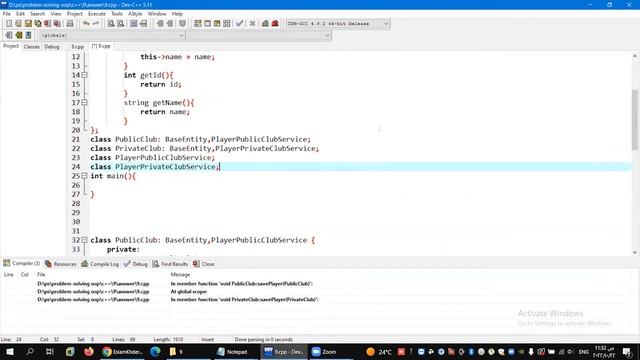Click the editor vertical scrollbar thumb
The height and width of the screenshot is (360, 640).
click(x=635, y=119)
